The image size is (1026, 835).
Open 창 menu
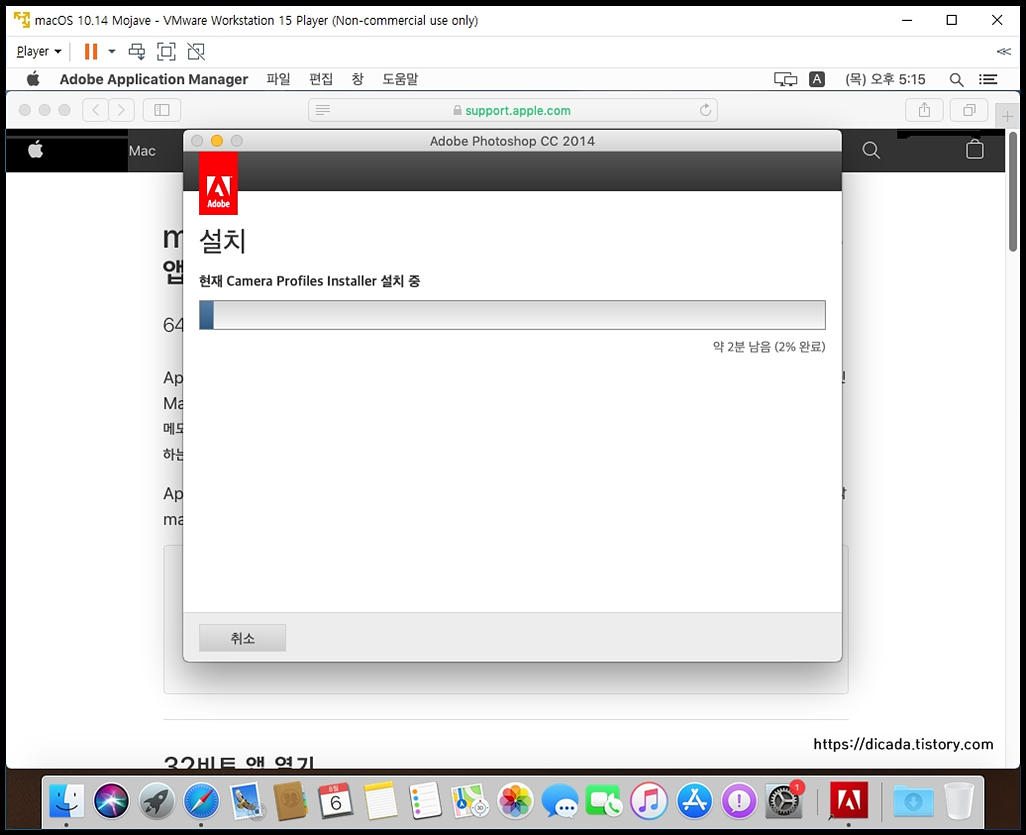click(357, 80)
